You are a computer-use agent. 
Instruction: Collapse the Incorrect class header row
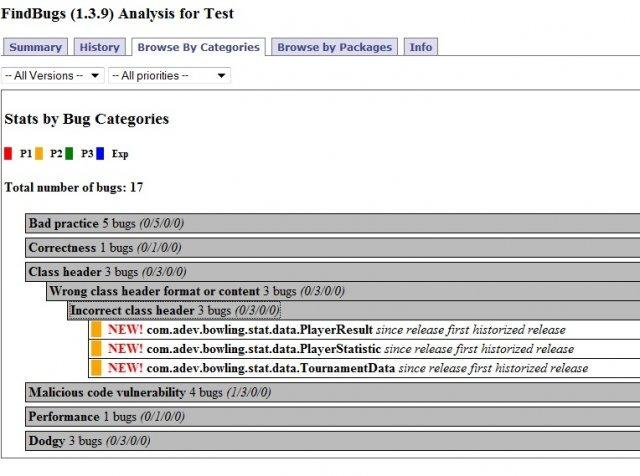[x=353, y=310]
